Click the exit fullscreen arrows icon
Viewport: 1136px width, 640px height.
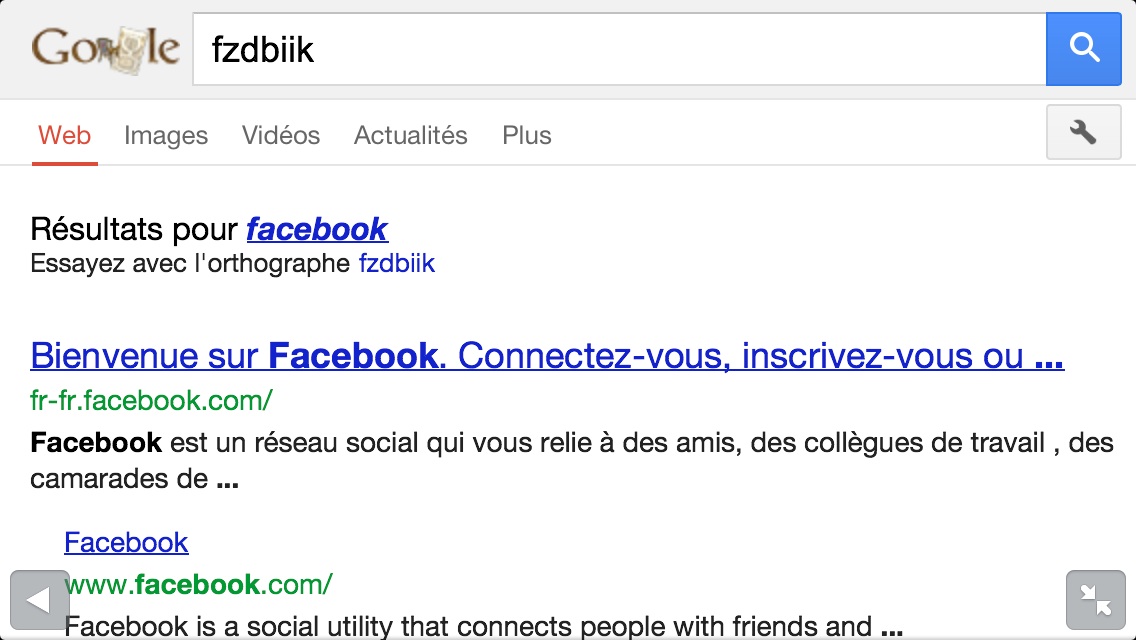[1096, 600]
